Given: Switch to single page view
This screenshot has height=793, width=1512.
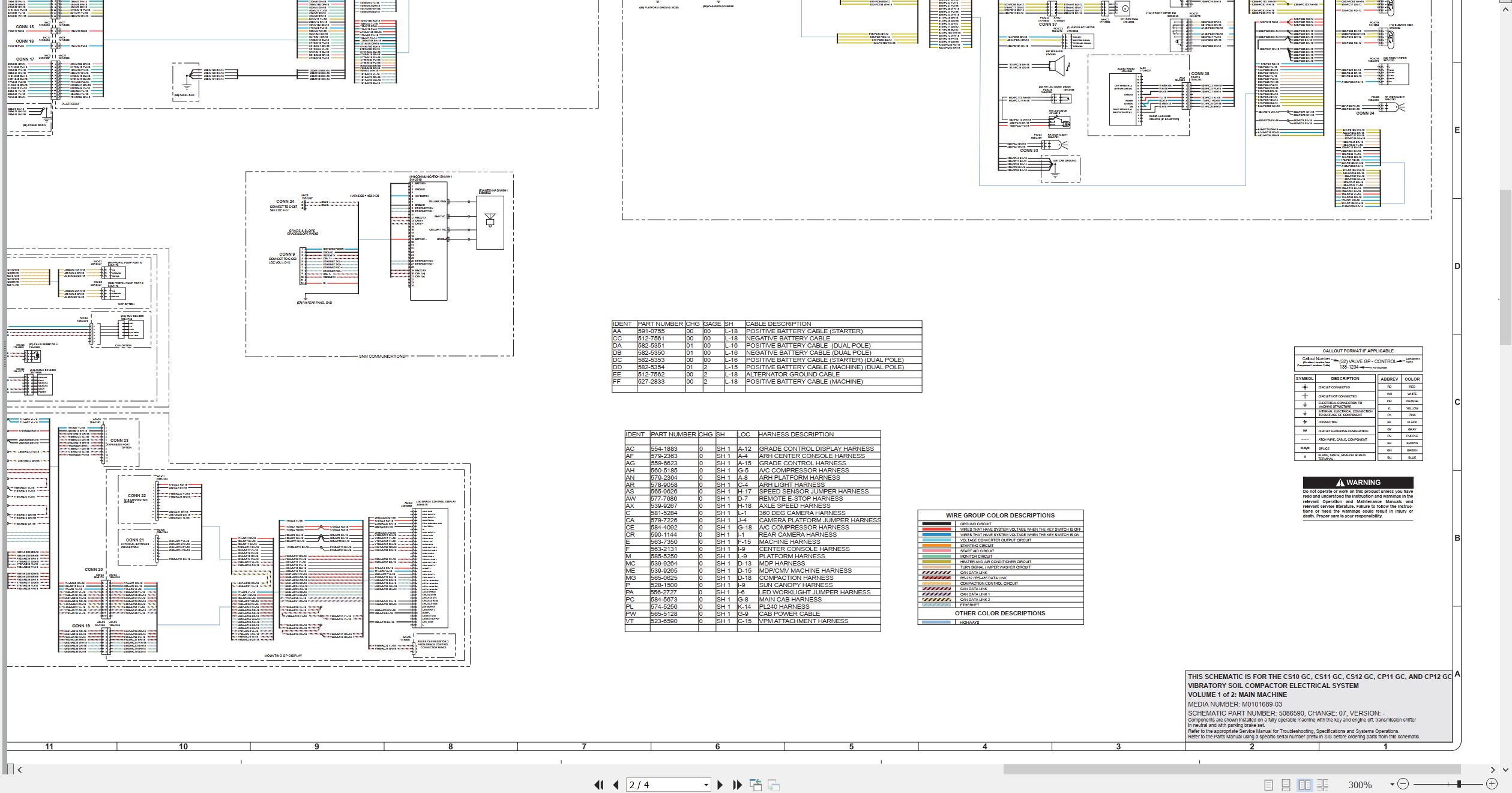Looking at the screenshot, I should [1268, 785].
